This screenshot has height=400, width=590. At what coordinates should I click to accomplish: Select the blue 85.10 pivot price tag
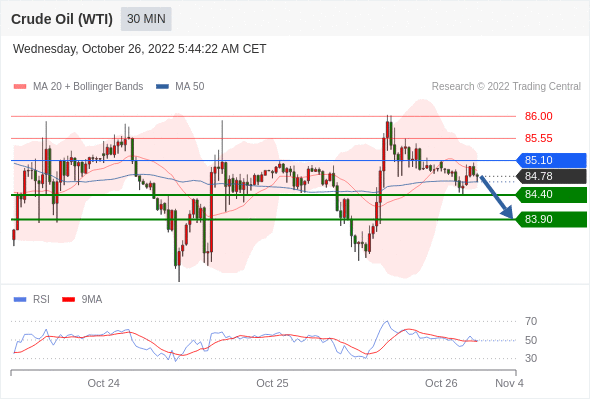(x=551, y=160)
